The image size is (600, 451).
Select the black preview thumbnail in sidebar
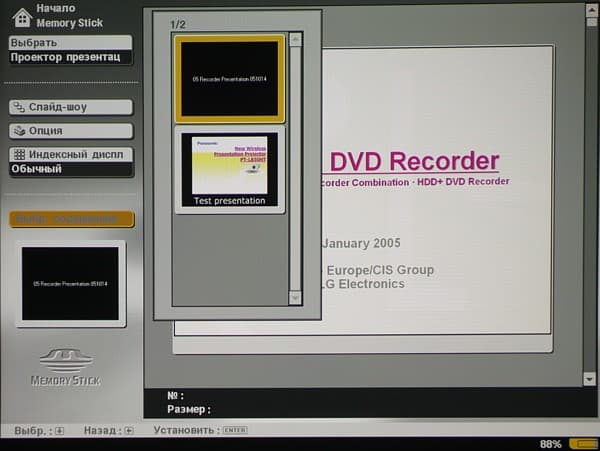(70, 283)
